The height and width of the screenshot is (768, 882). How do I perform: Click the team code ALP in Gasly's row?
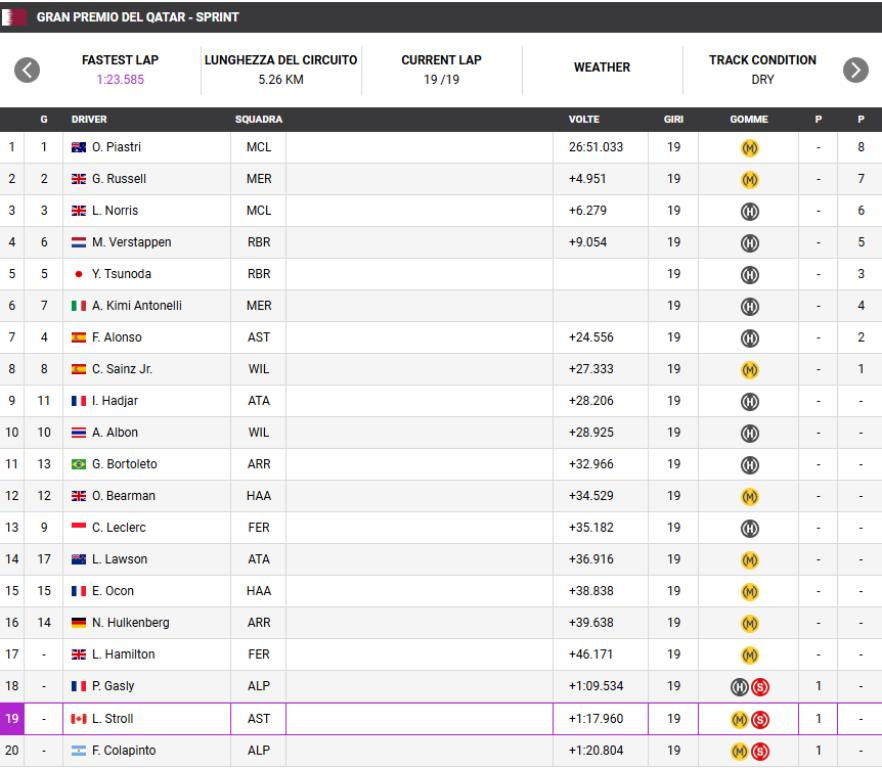[x=259, y=686]
